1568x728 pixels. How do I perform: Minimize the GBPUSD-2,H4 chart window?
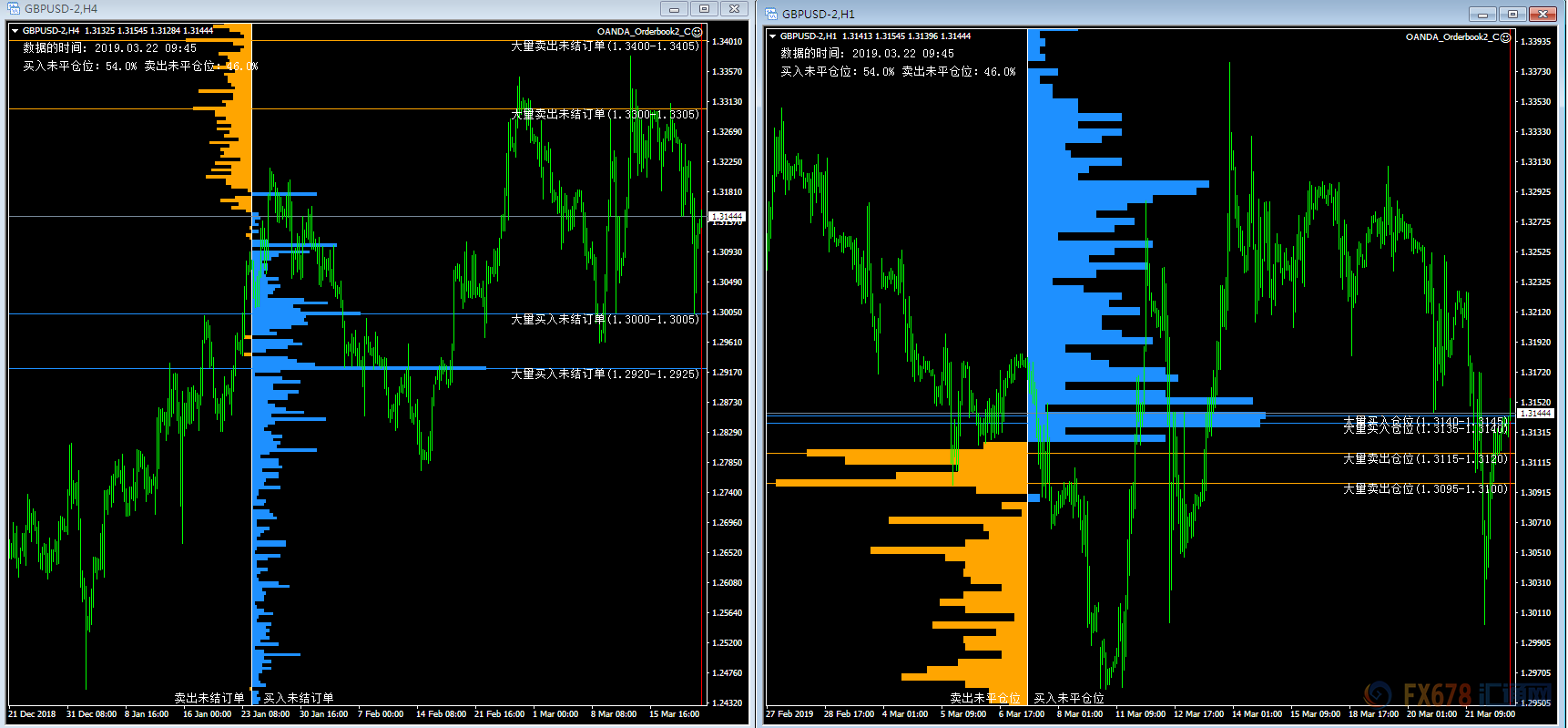pyautogui.click(x=674, y=8)
